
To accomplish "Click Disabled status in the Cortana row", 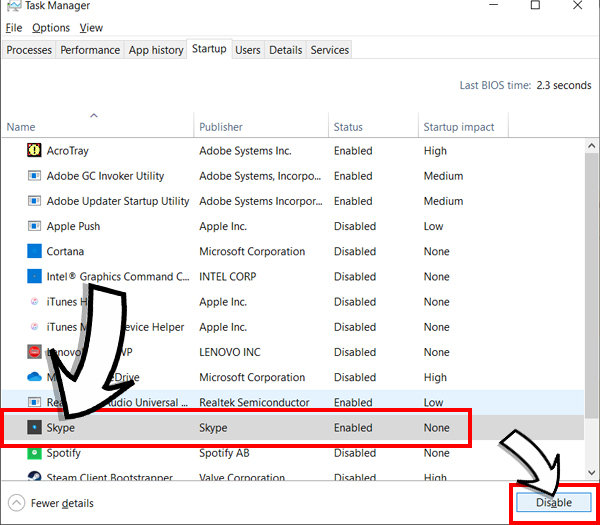I will (355, 251).
